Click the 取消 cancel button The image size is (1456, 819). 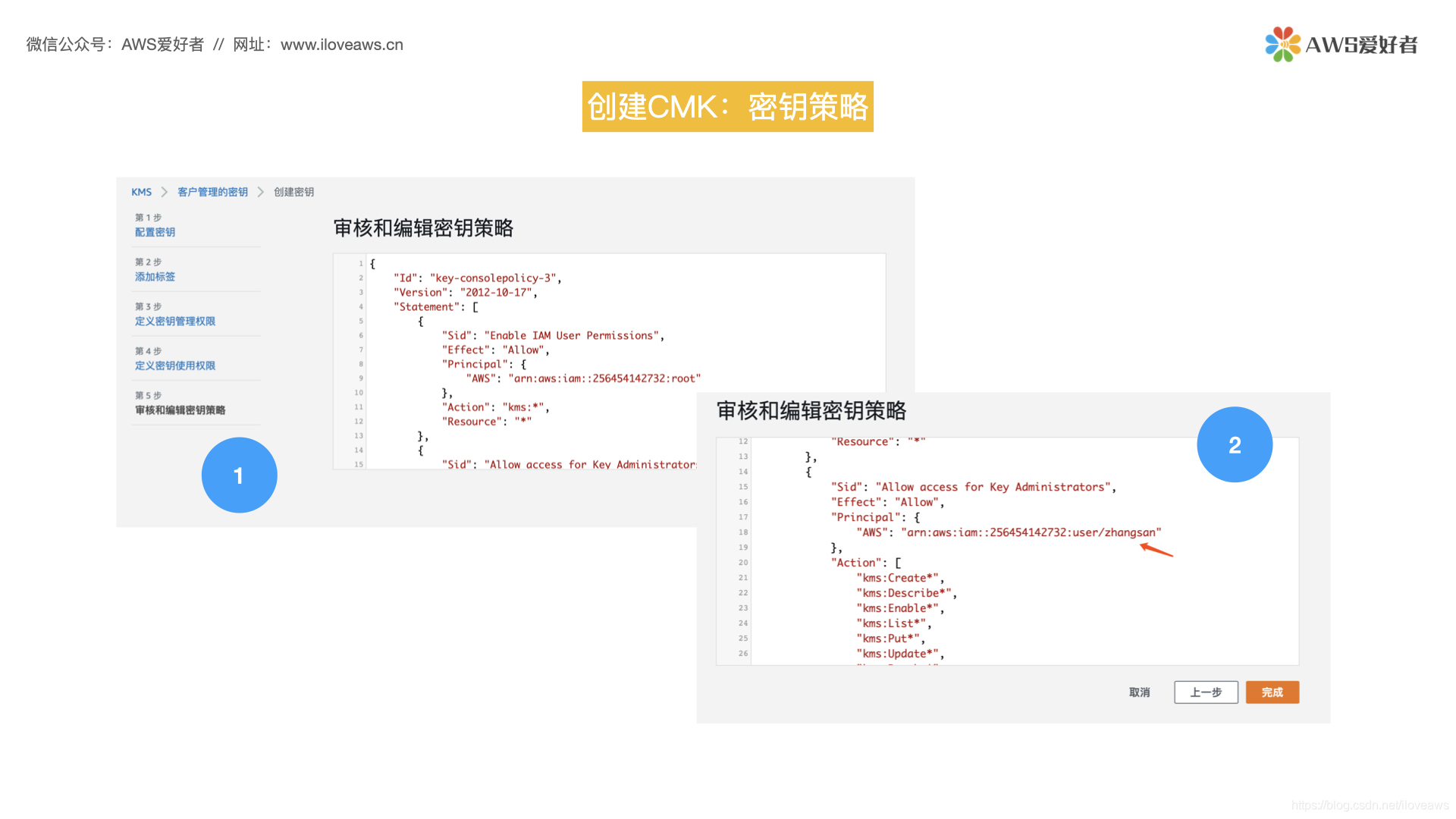(1139, 692)
